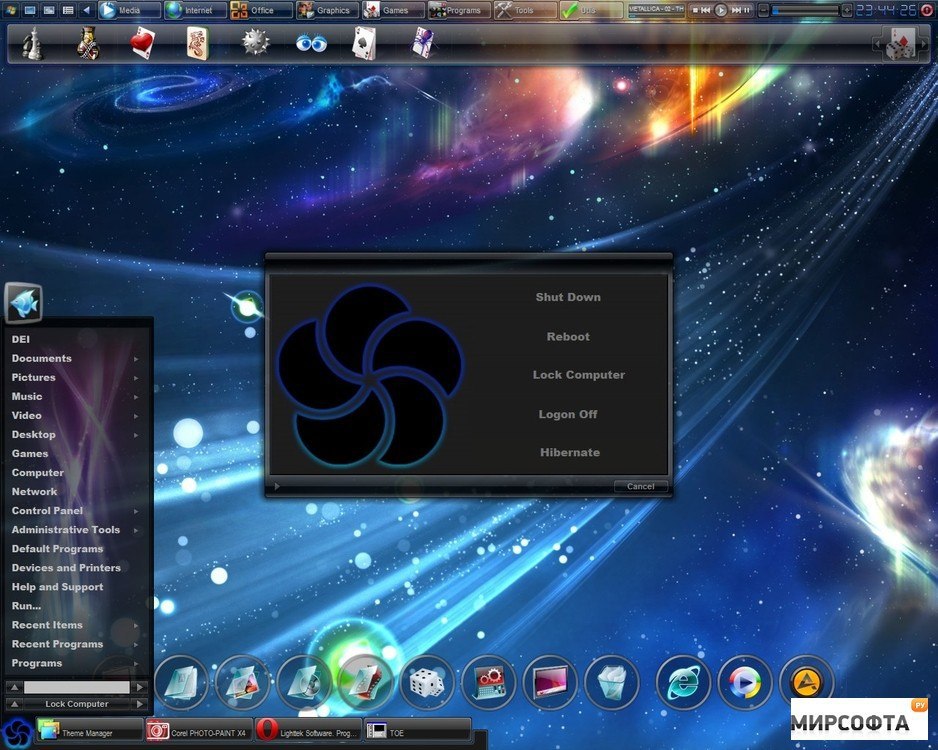Pause the music player

(x=747, y=10)
